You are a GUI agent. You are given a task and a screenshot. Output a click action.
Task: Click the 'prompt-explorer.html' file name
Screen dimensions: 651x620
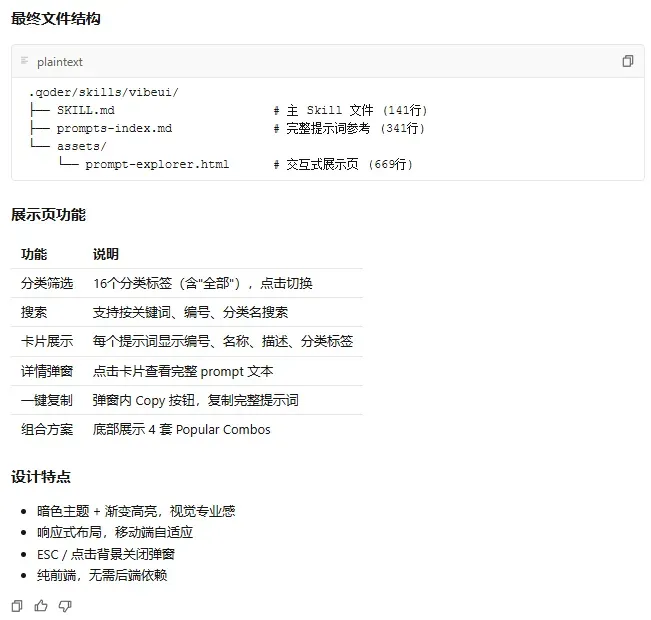(157, 164)
